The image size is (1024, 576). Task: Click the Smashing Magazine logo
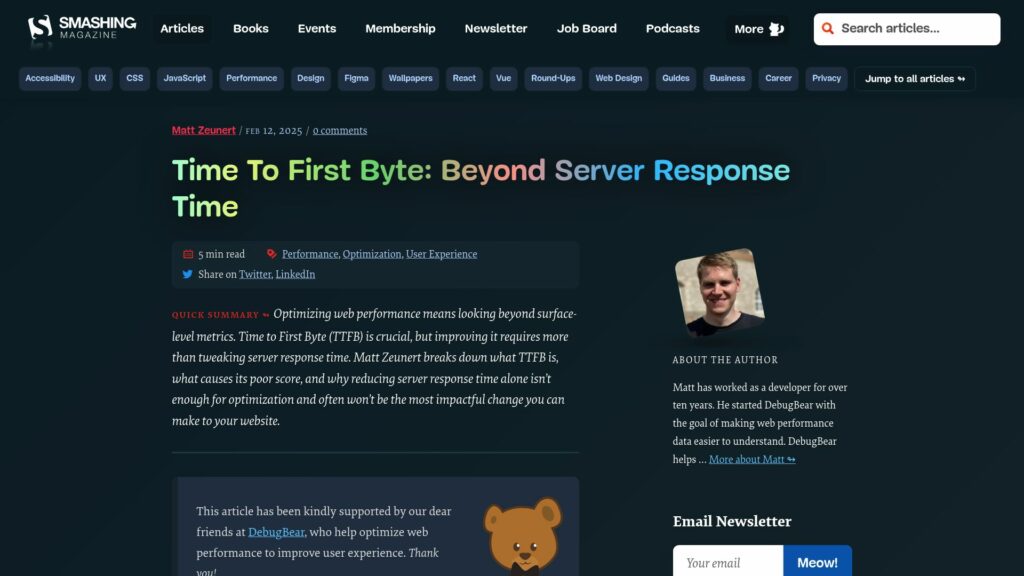click(82, 28)
